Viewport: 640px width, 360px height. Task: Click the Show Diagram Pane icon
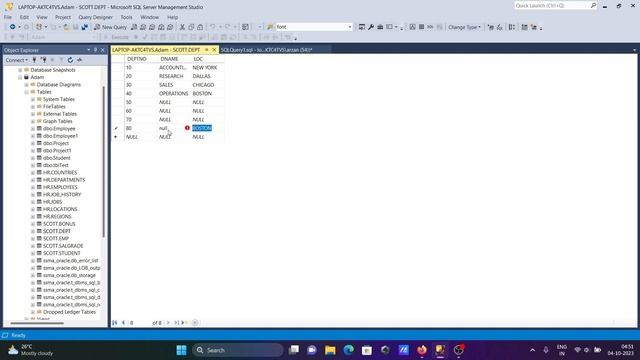412,27
